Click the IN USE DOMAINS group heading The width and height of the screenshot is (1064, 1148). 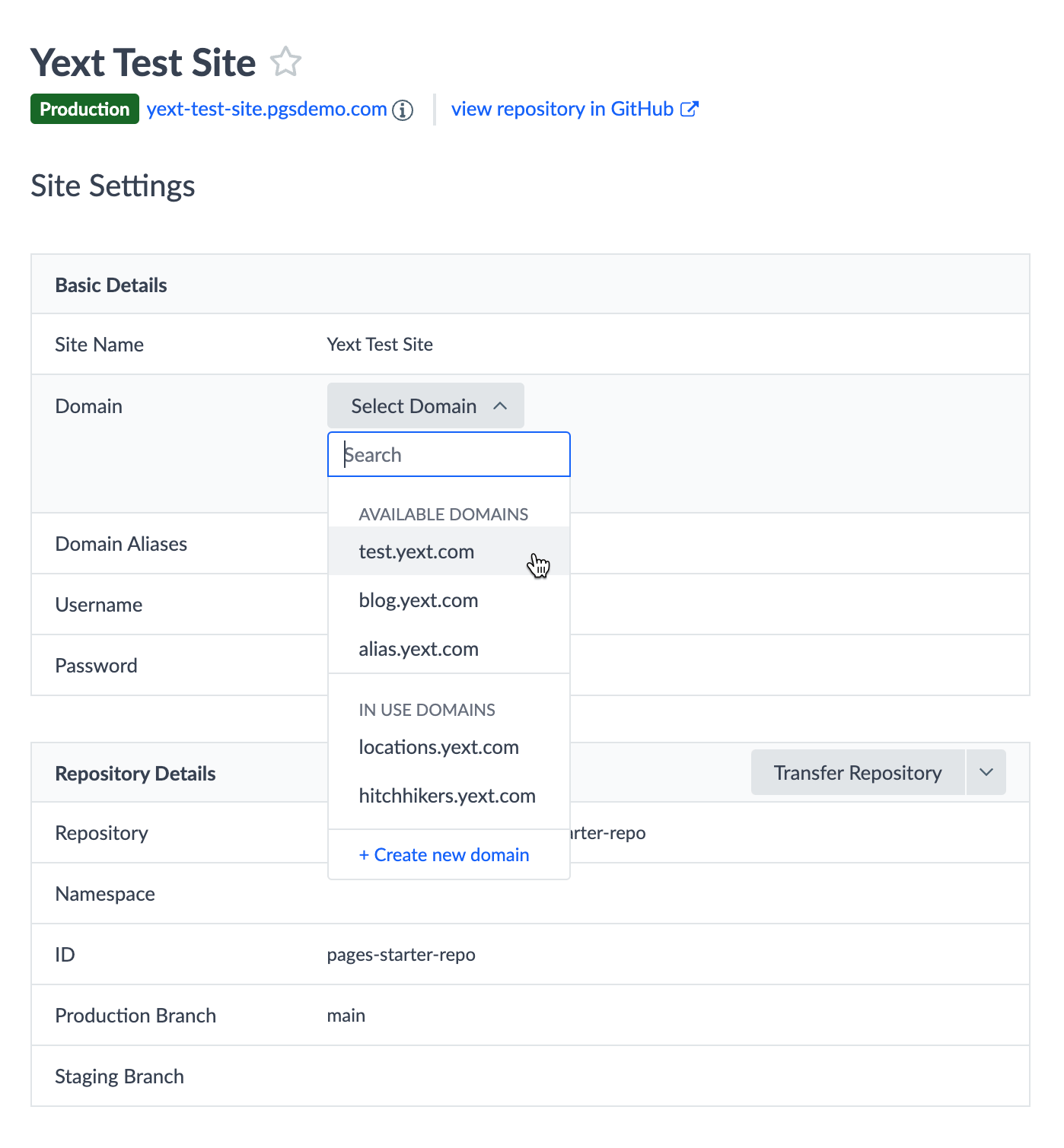tap(427, 710)
